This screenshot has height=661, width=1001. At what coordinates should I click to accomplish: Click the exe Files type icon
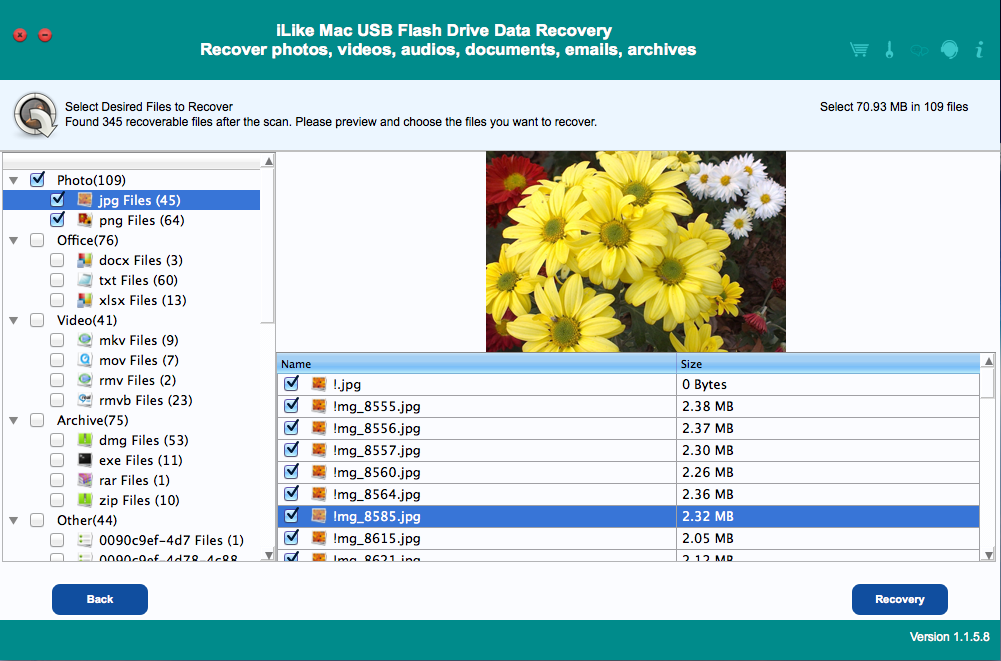pyautogui.click(x=85, y=460)
